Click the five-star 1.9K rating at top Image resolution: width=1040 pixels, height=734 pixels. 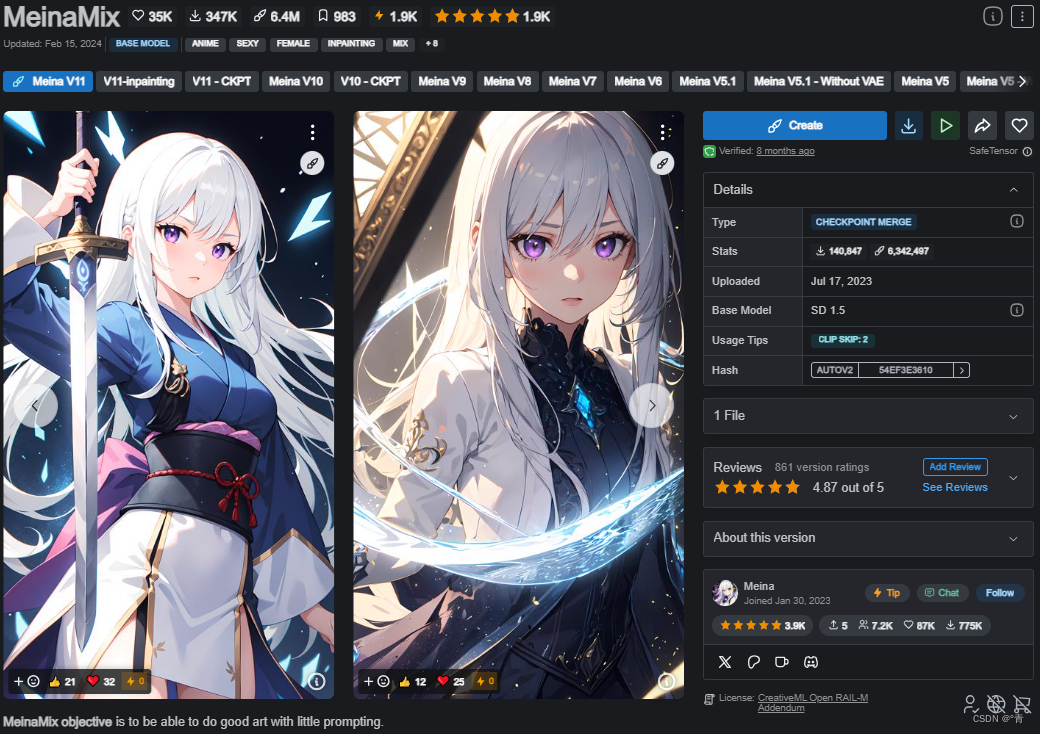492,17
